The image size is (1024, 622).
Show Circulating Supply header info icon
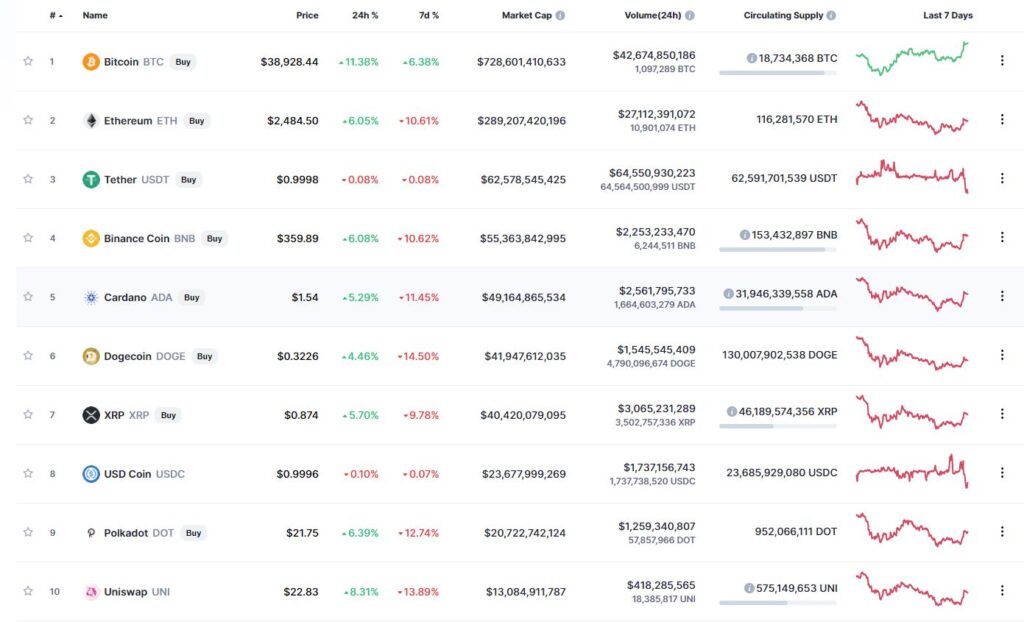(831, 15)
